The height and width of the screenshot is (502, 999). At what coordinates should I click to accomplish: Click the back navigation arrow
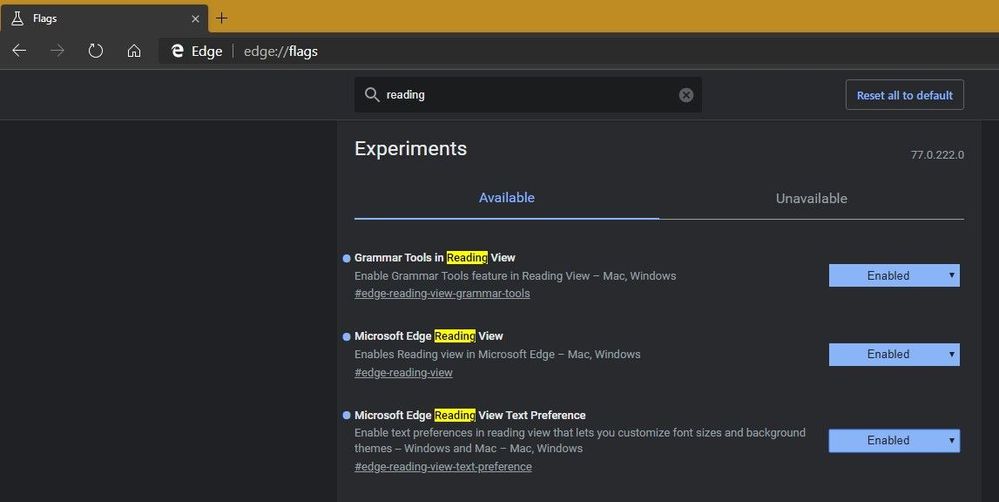19,51
